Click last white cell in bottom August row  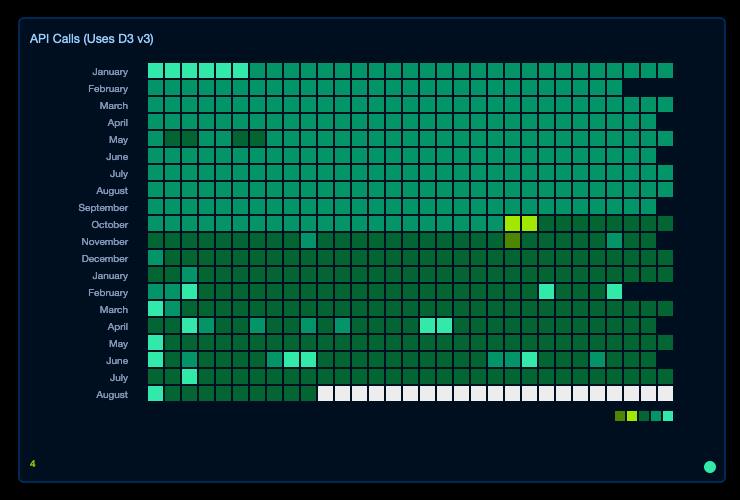click(x=665, y=394)
